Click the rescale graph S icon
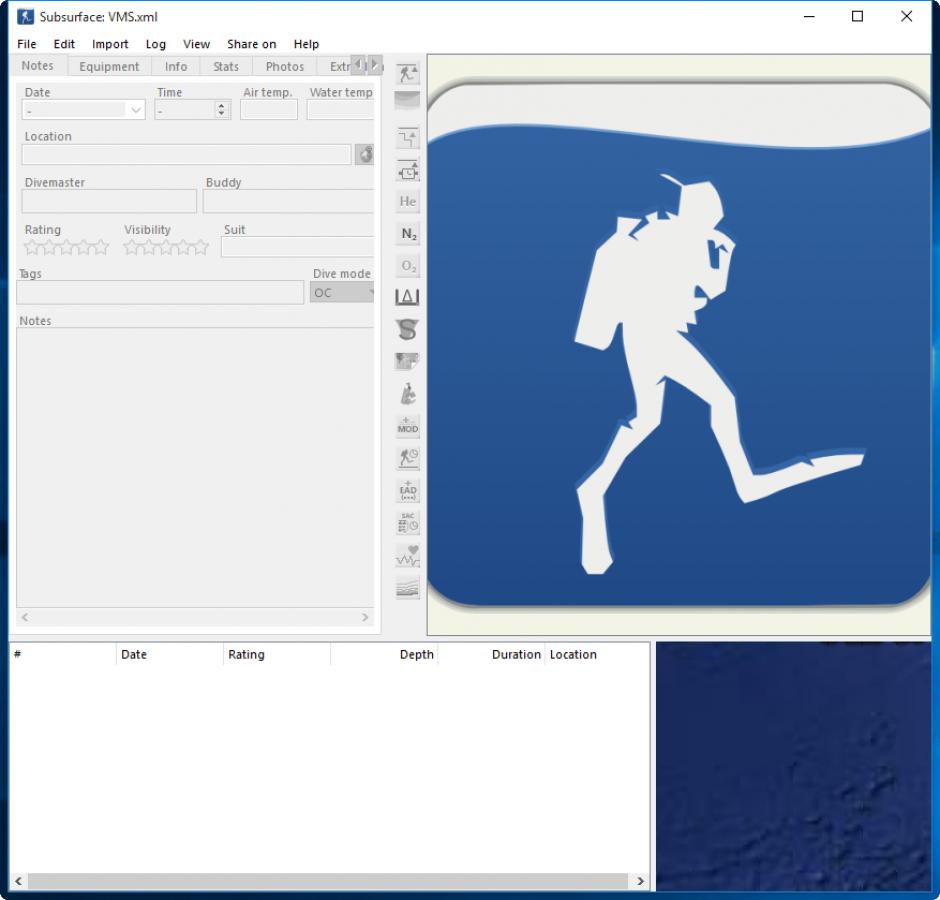 [408, 329]
